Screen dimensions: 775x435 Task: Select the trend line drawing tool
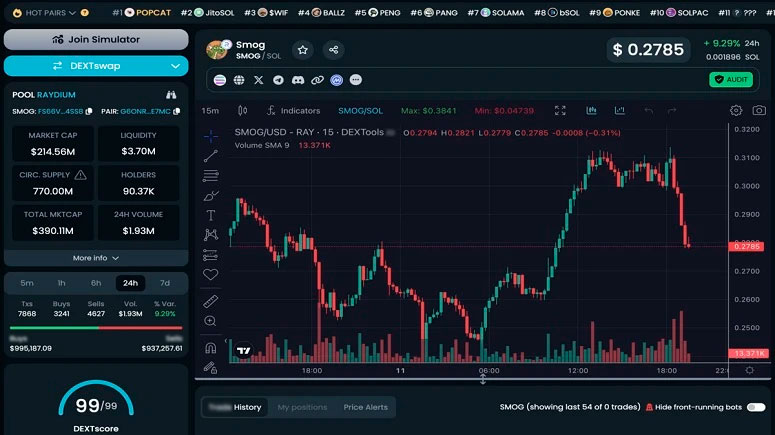point(211,155)
